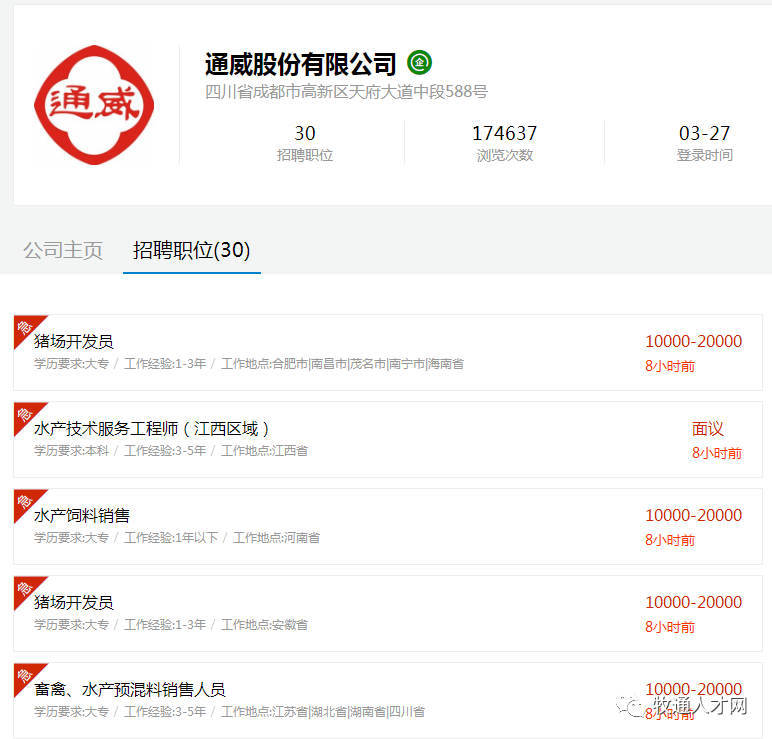Click salary 10000-20000 on 合肥市 猪场开发员 row

point(693,341)
